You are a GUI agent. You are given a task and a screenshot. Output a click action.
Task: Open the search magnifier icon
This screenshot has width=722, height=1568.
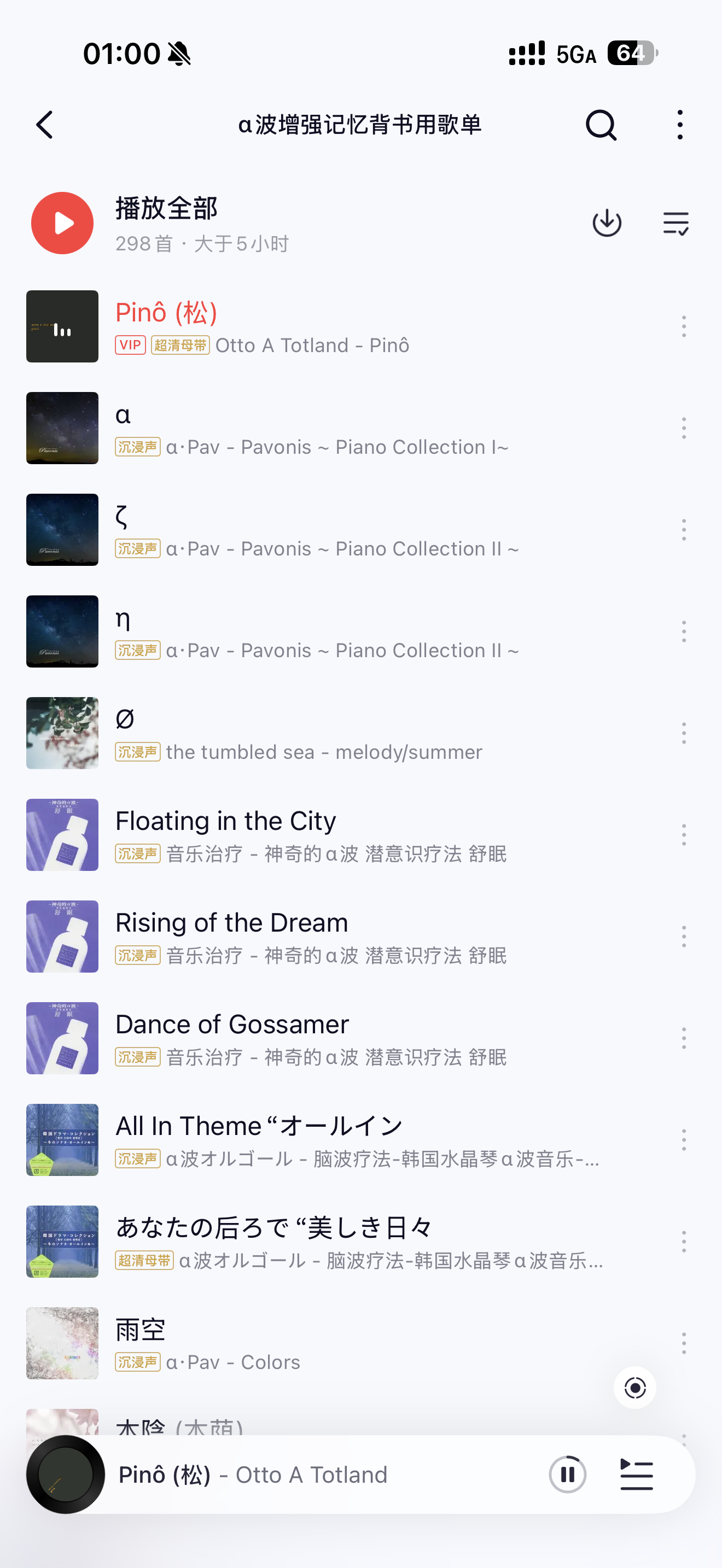[602, 125]
